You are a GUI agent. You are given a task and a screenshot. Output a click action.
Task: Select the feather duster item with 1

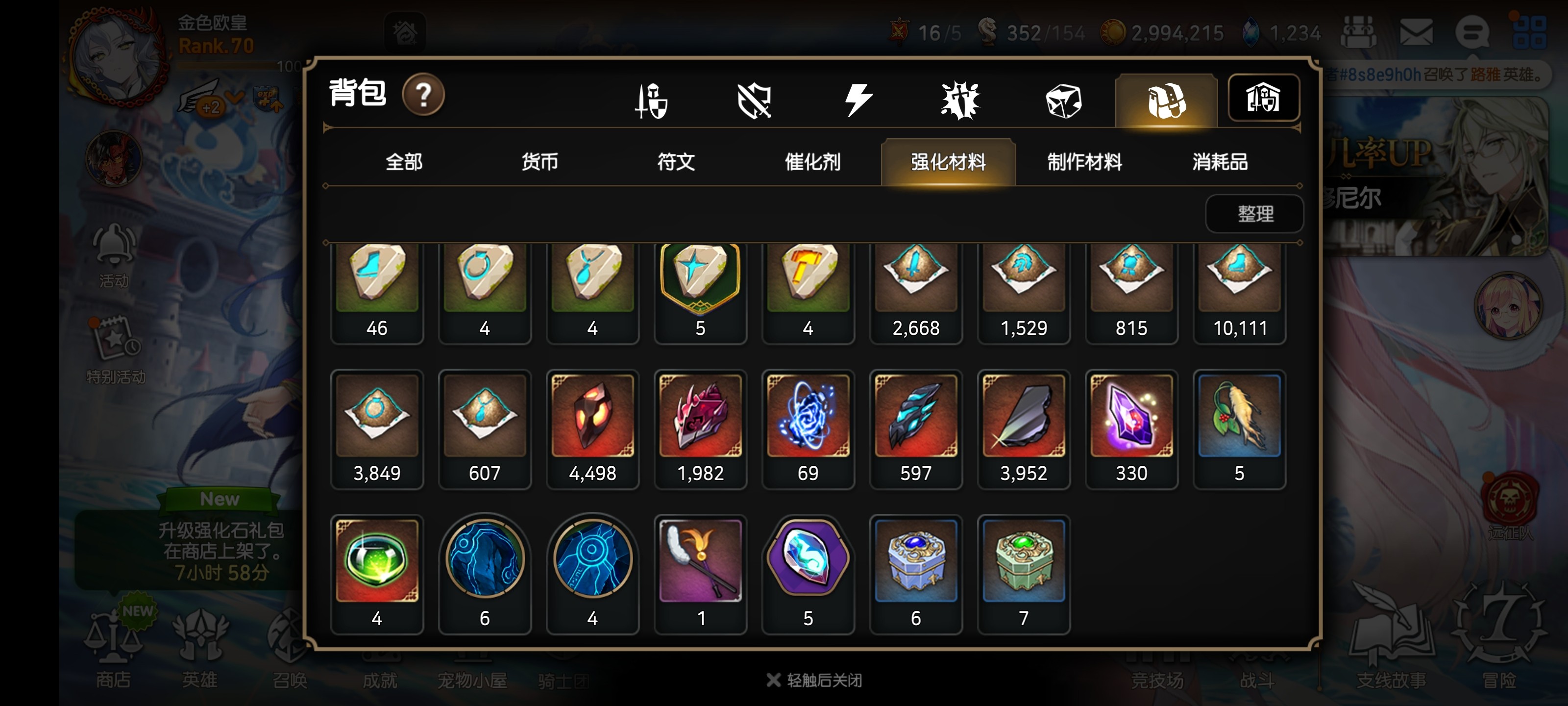pyautogui.click(x=700, y=575)
